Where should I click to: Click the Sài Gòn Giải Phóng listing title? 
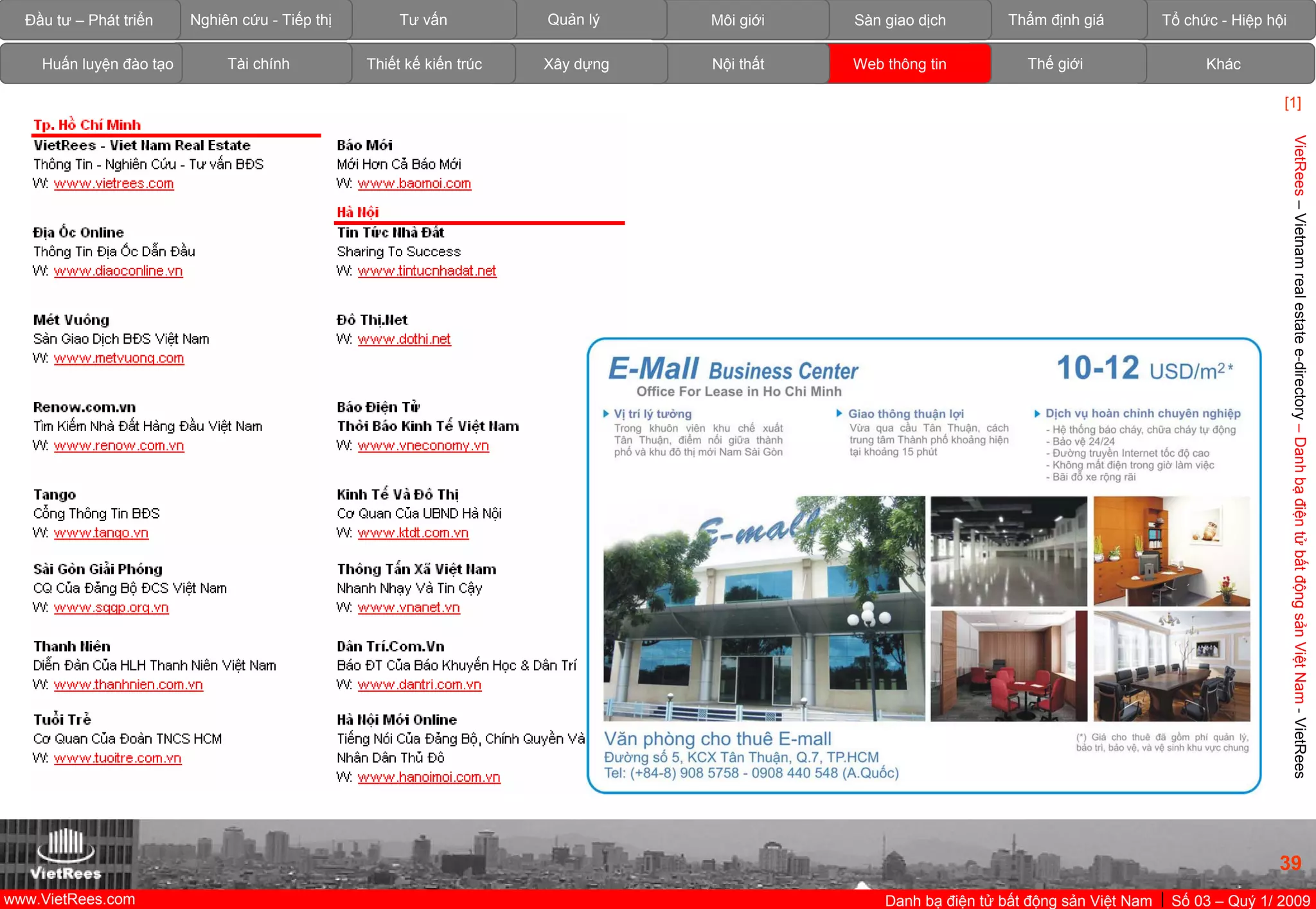[98, 569]
